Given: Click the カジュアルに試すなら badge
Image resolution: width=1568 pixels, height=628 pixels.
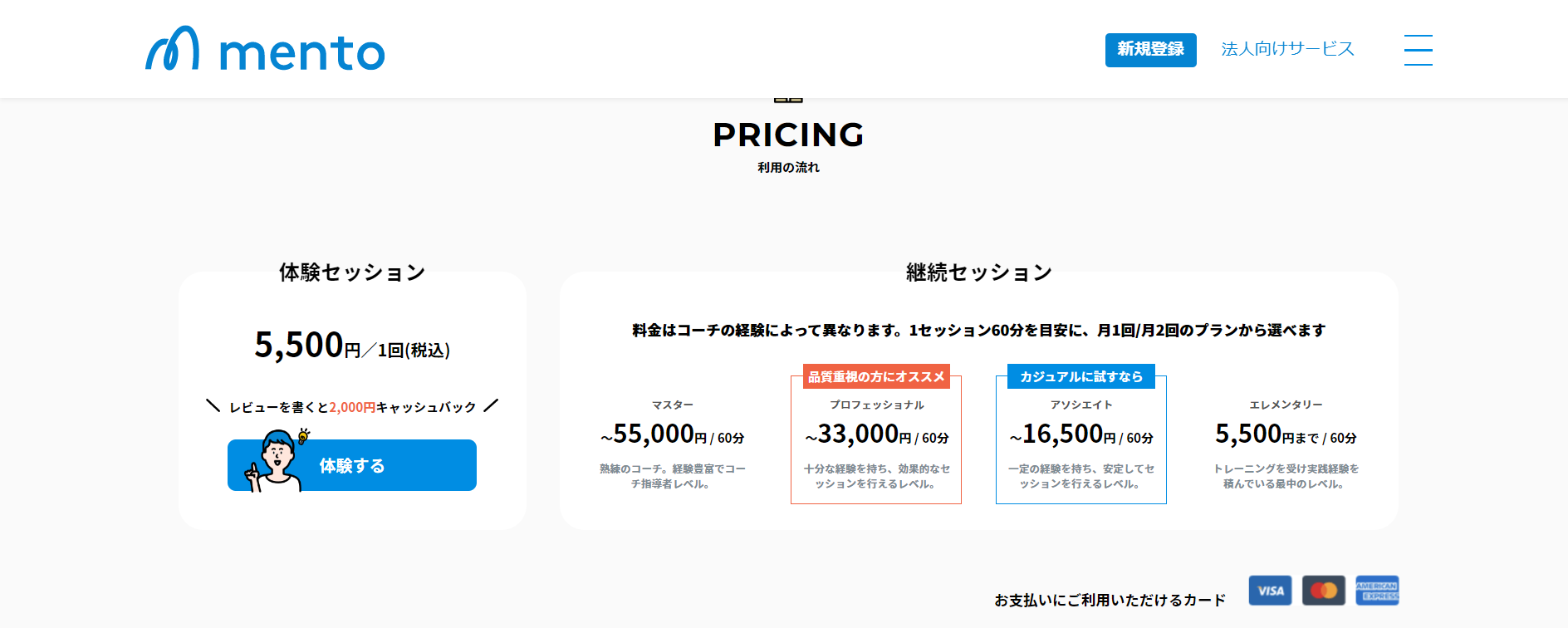Looking at the screenshot, I should (x=1081, y=376).
